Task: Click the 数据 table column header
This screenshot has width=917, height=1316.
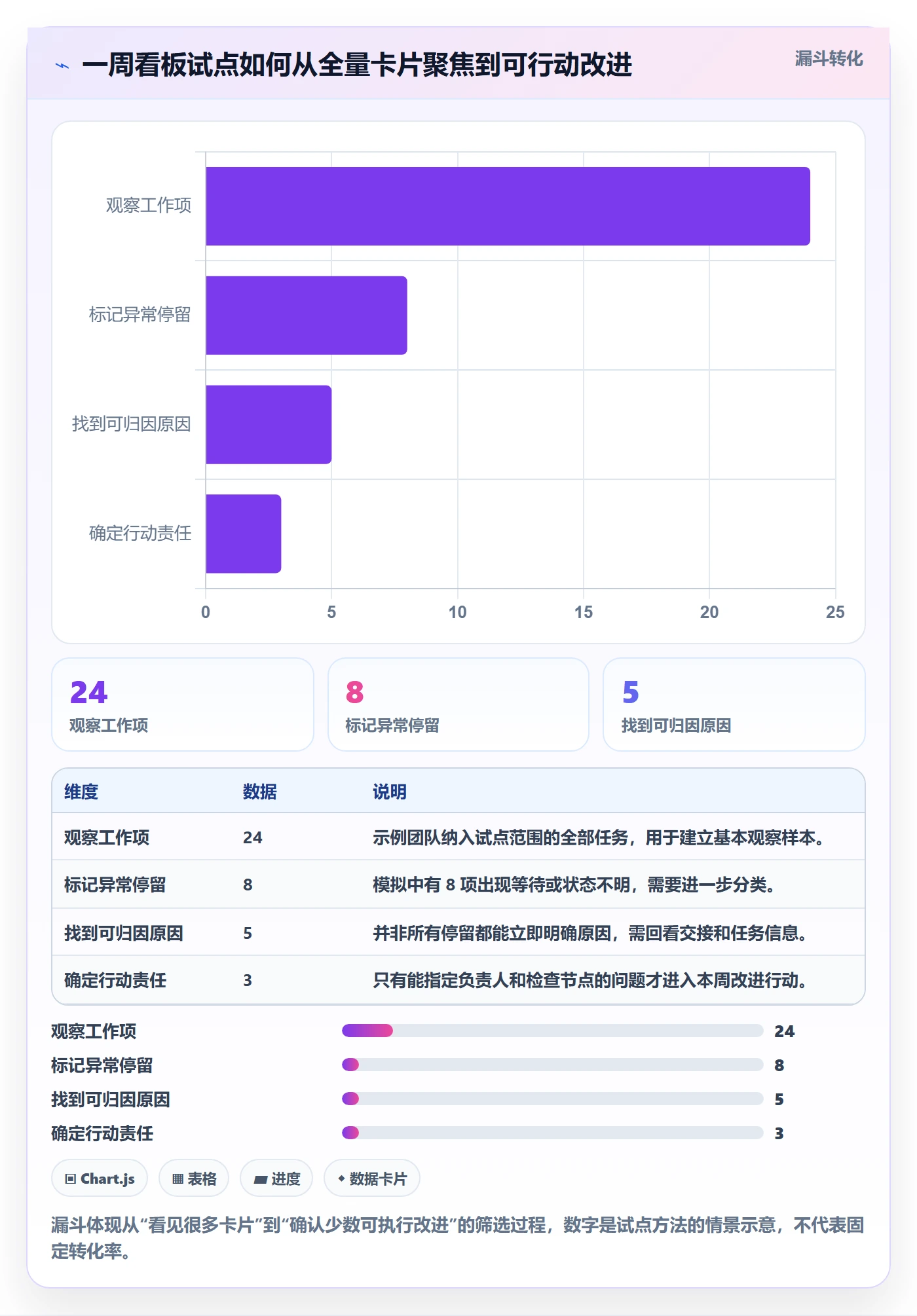Action: click(260, 792)
